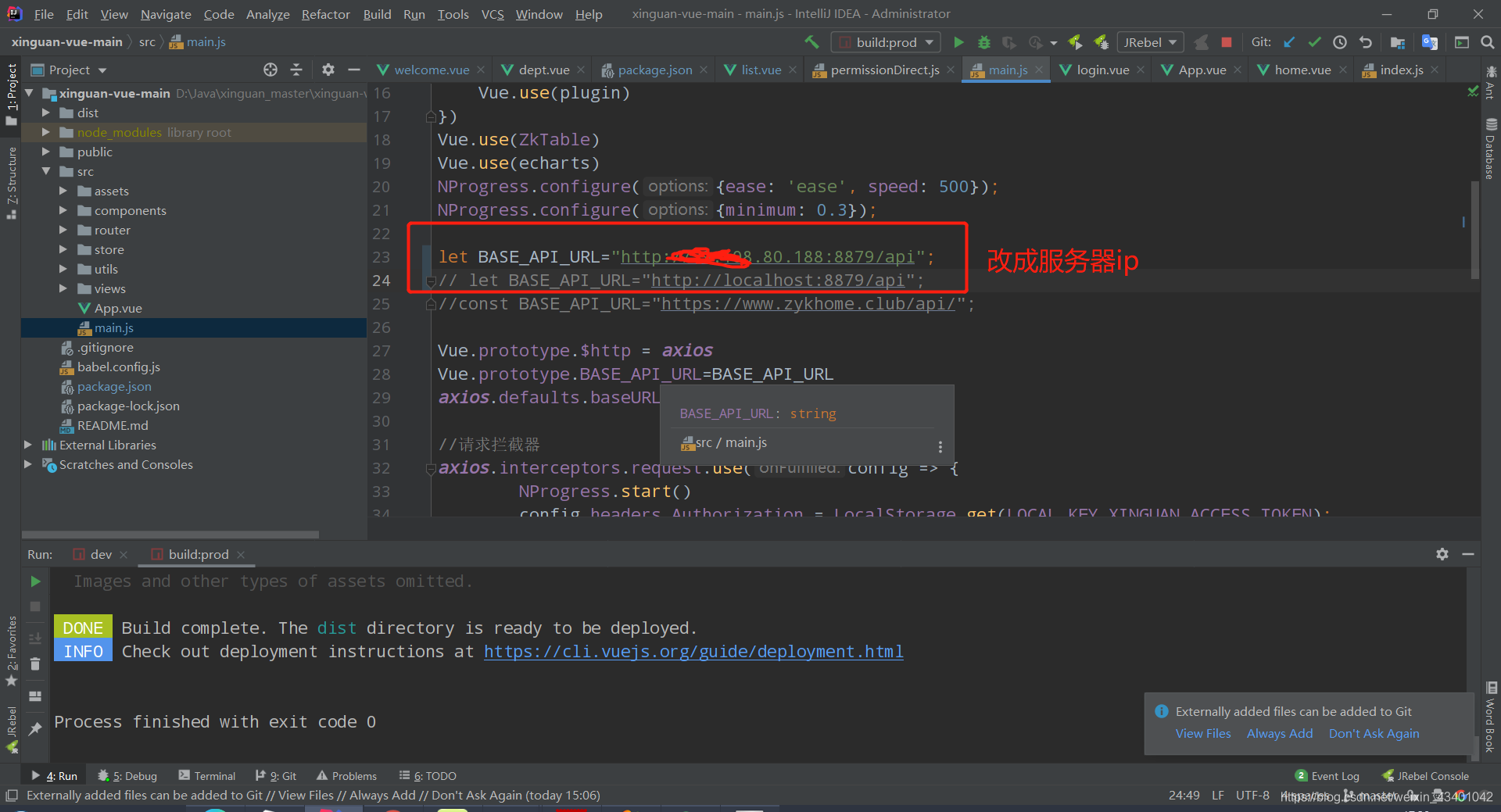Click the popup more options dots
The width and height of the screenshot is (1501, 812).
(940, 447)
